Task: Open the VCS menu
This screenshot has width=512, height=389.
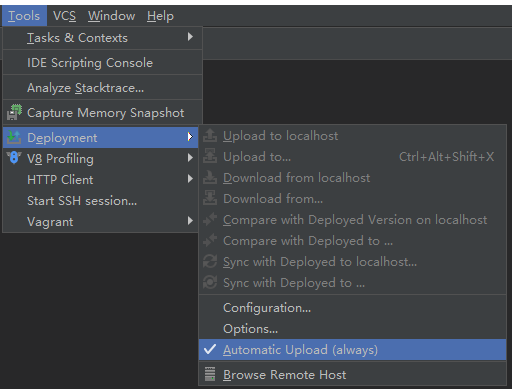Action: point(64,16)
